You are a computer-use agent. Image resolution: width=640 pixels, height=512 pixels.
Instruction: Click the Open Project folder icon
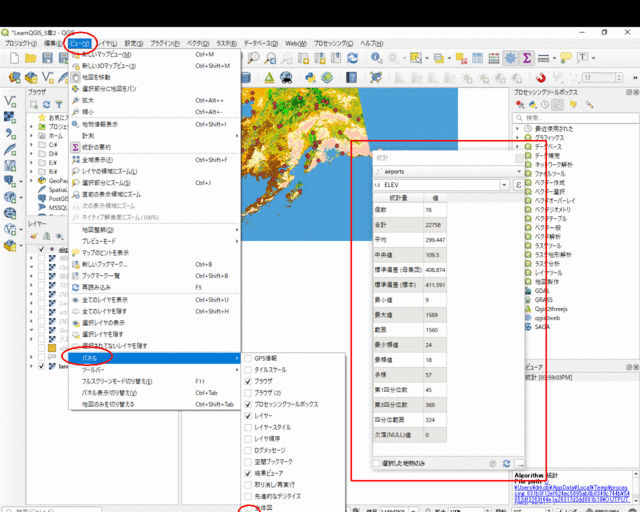31,58
